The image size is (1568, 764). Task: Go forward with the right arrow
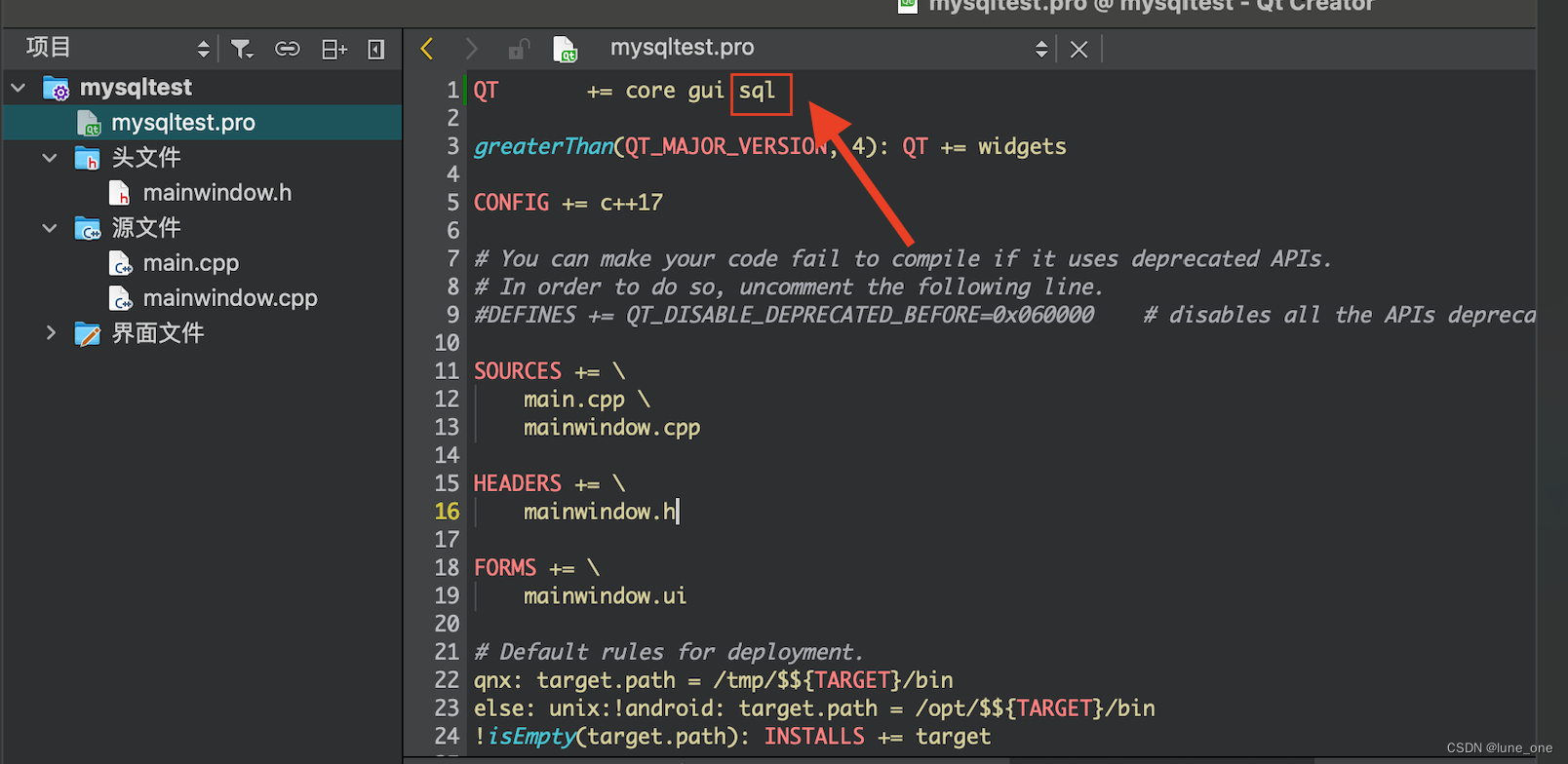(472, 49)
